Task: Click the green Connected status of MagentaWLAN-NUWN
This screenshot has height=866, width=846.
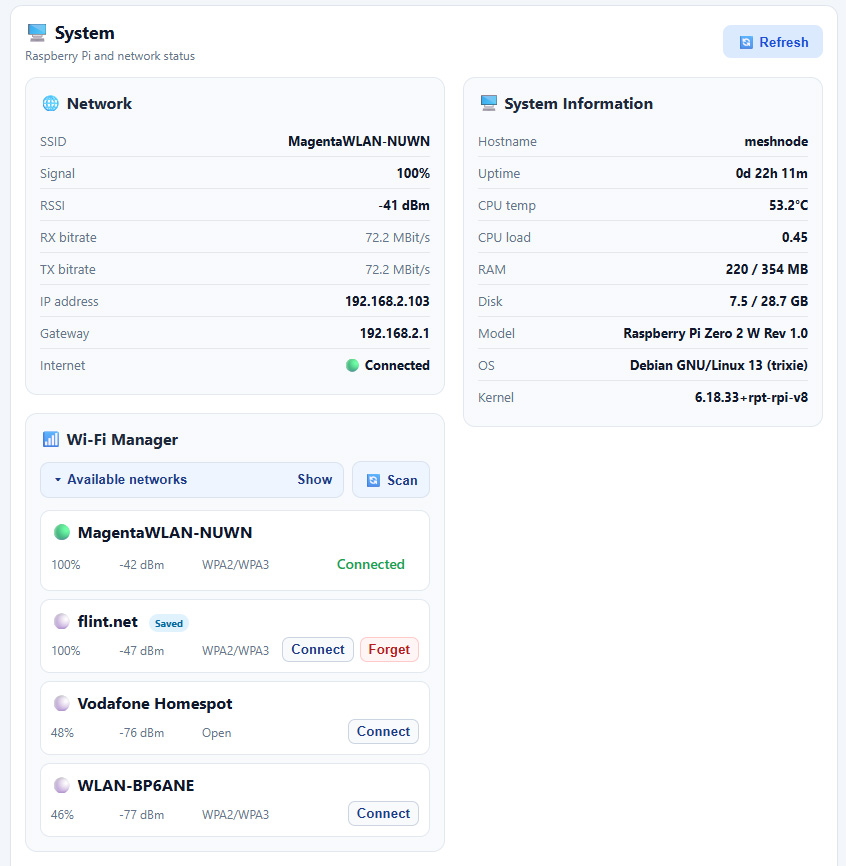Action: [x=371, y=564]
